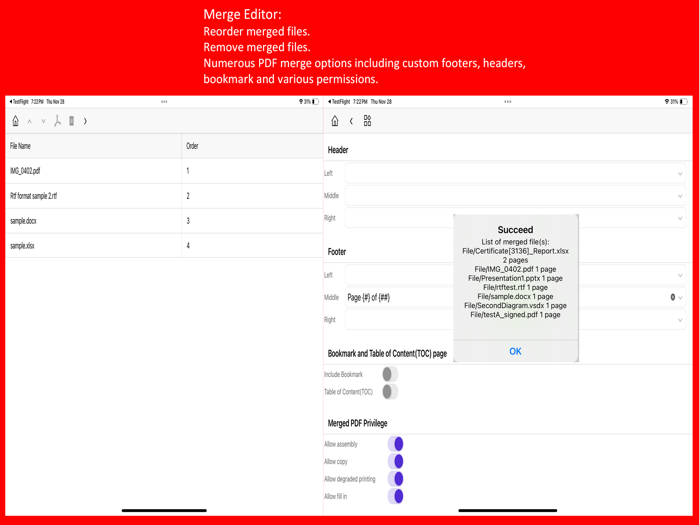Screen dimensions: 700x525
Task: Return to TestFlight from left status bar
Action: (x=19, y=102)
